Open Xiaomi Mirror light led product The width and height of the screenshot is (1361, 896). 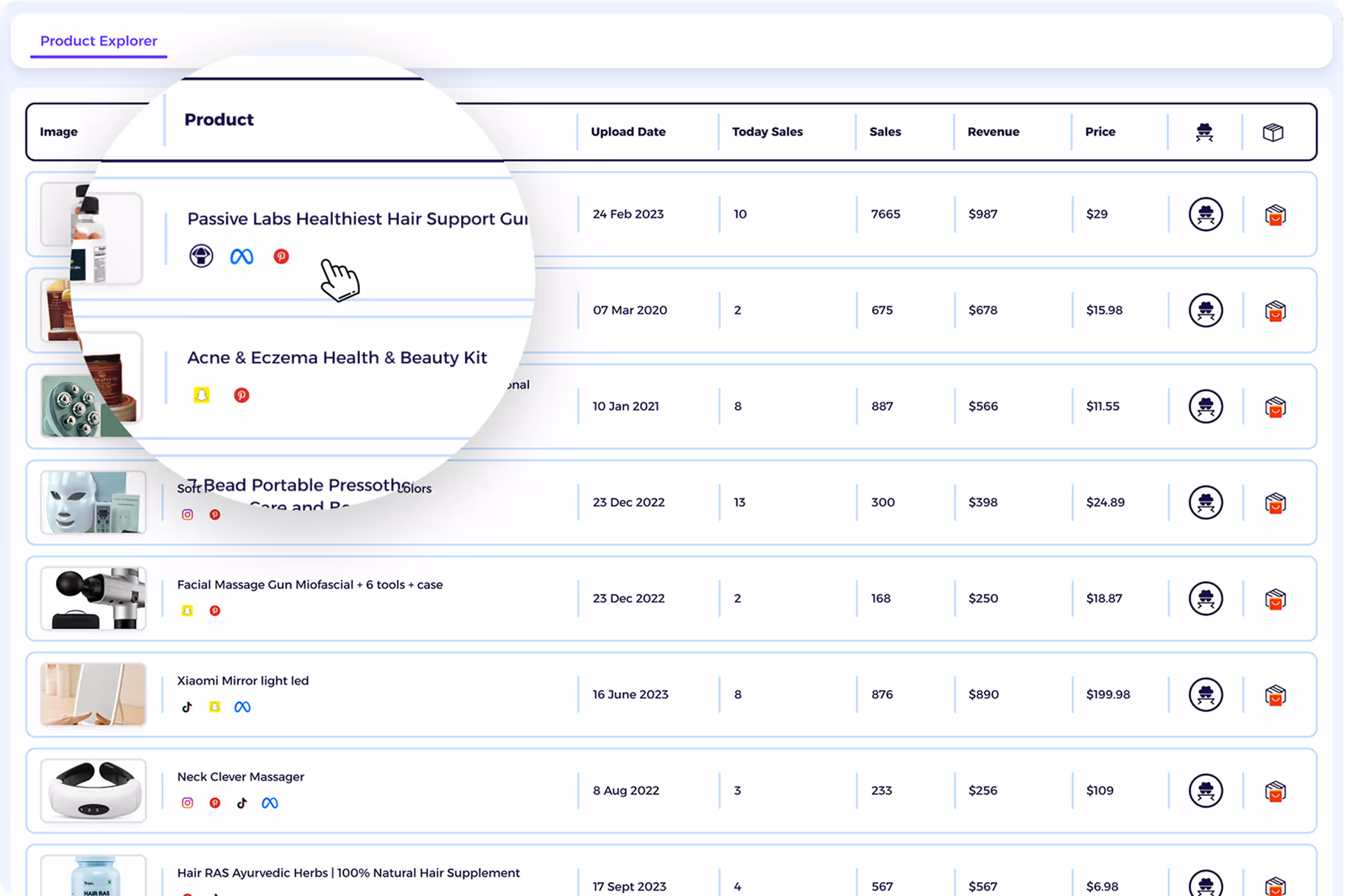click(242, 681)
